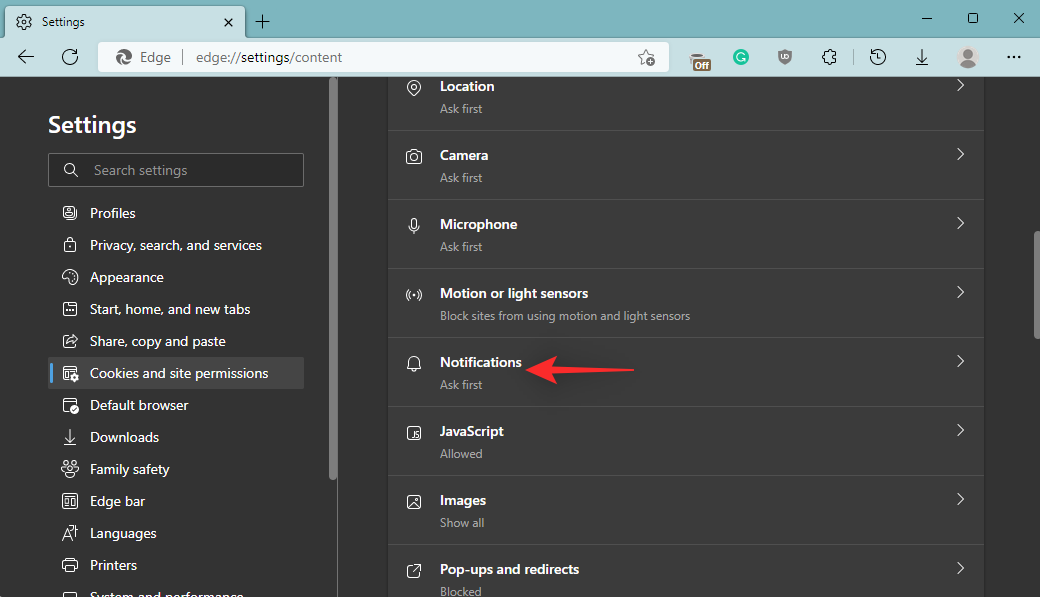Refresh the current page
The width and height of the screenshot is (1040, 597).
[70, 58]
